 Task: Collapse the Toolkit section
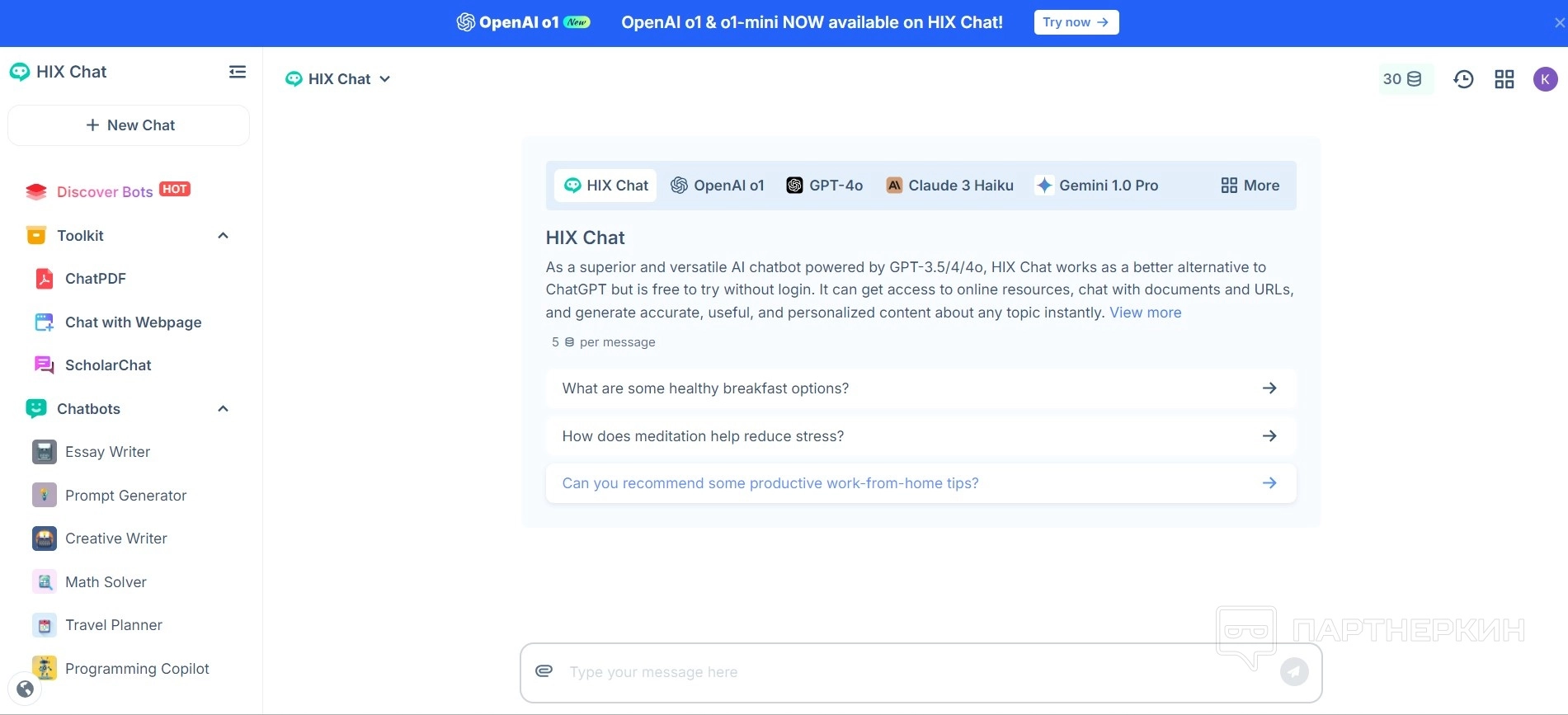[x=223, y=236]
